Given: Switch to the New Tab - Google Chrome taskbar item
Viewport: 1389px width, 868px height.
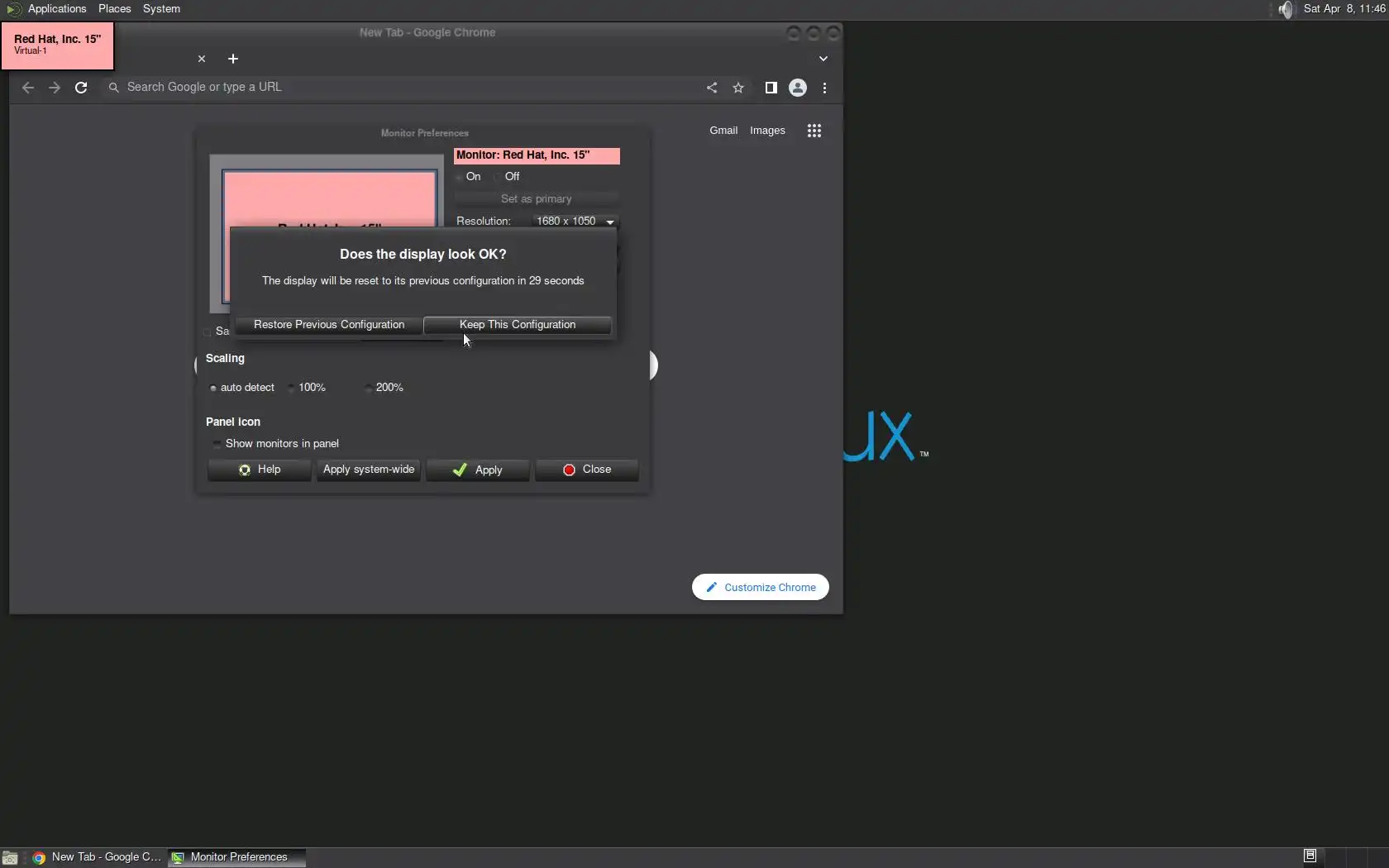Looking at the screenshot, I should [97, 857].
